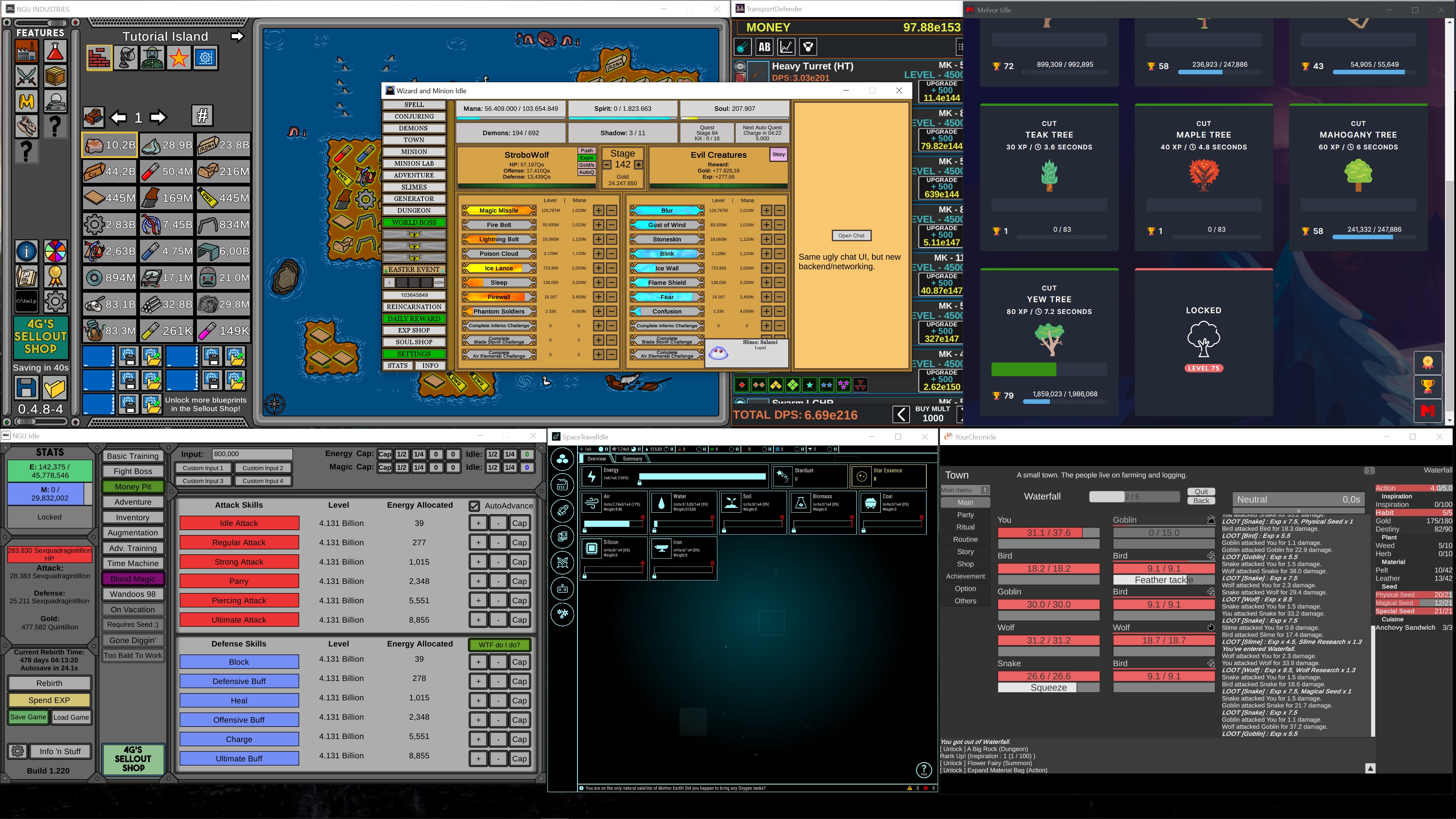Click the gear settings icon in NGU Idle
Viewport: 1456px width, 819px height.
tap(17, 751)
